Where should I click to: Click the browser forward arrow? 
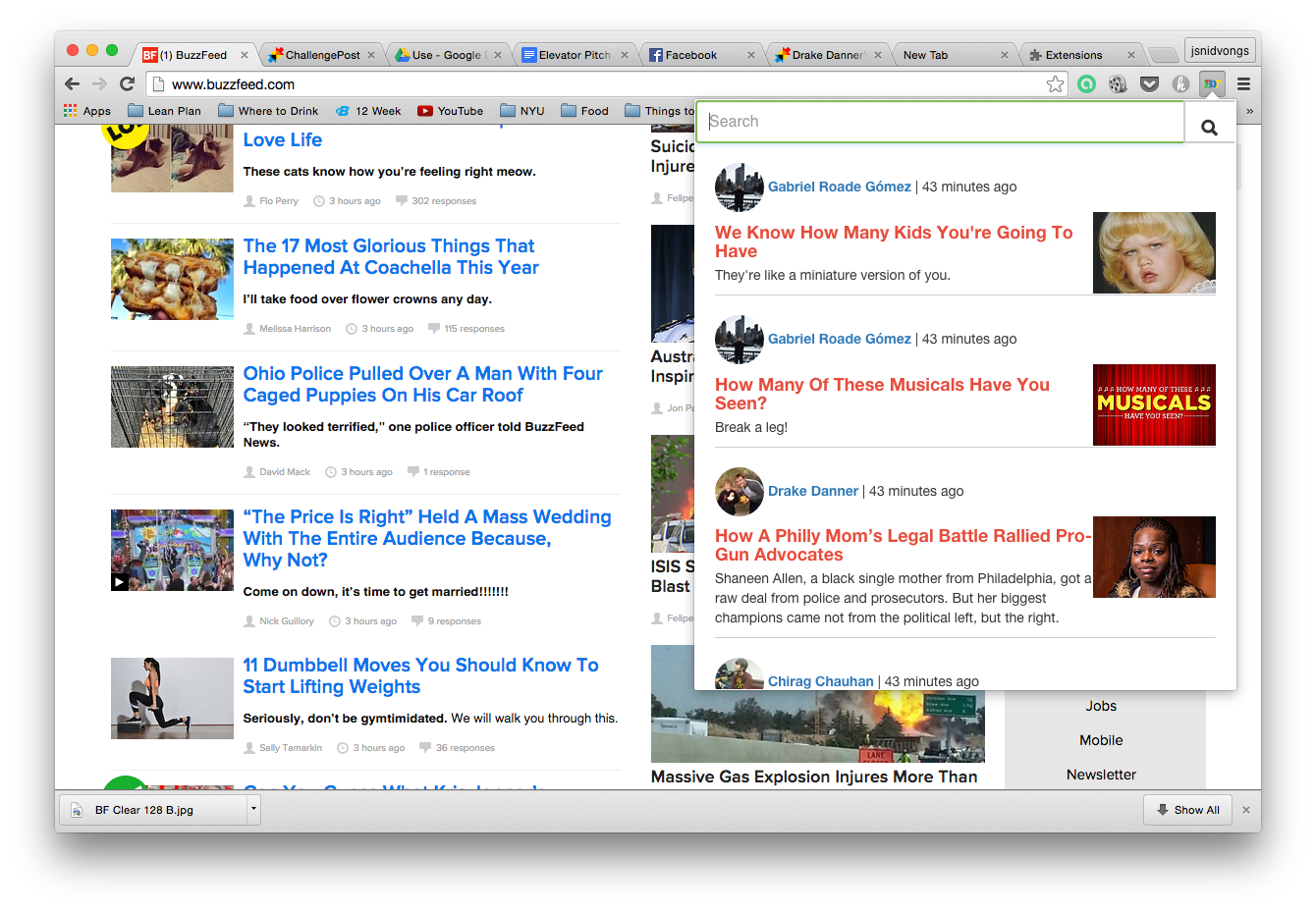pyautogui.click(x=99, y=83)
